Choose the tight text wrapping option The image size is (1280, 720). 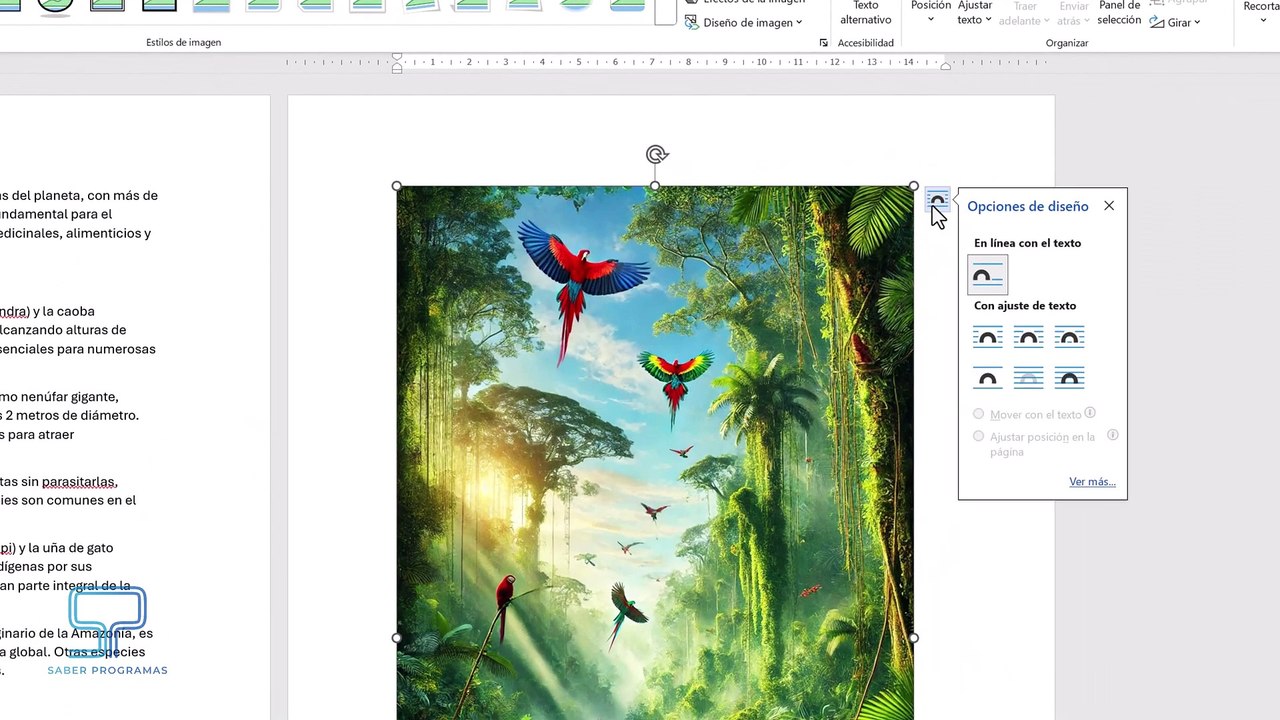(1028, 337)
